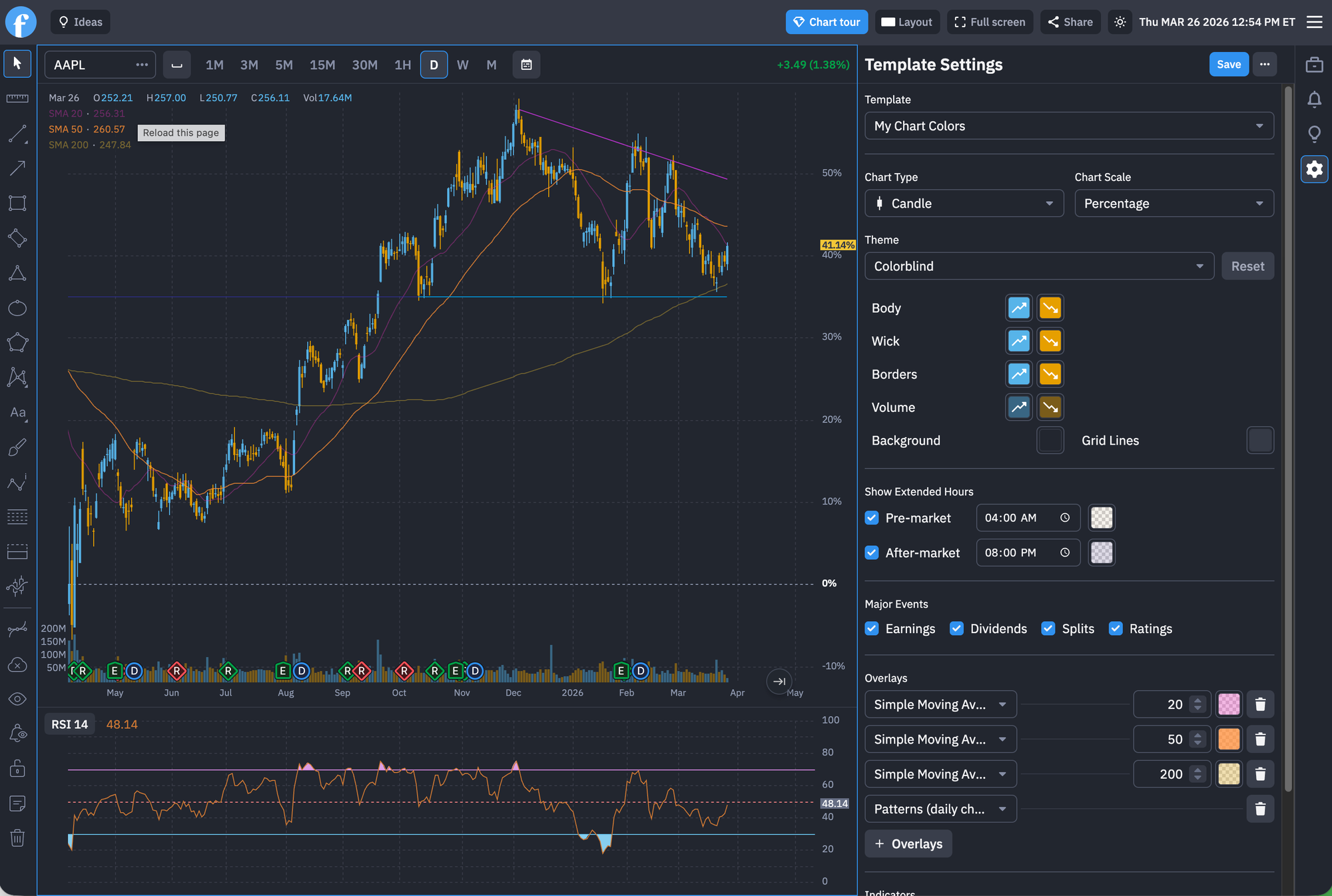The width and height of the screenshot is (1332, 896).
Task: Open the alerts bell icon
Action: 1314,100
